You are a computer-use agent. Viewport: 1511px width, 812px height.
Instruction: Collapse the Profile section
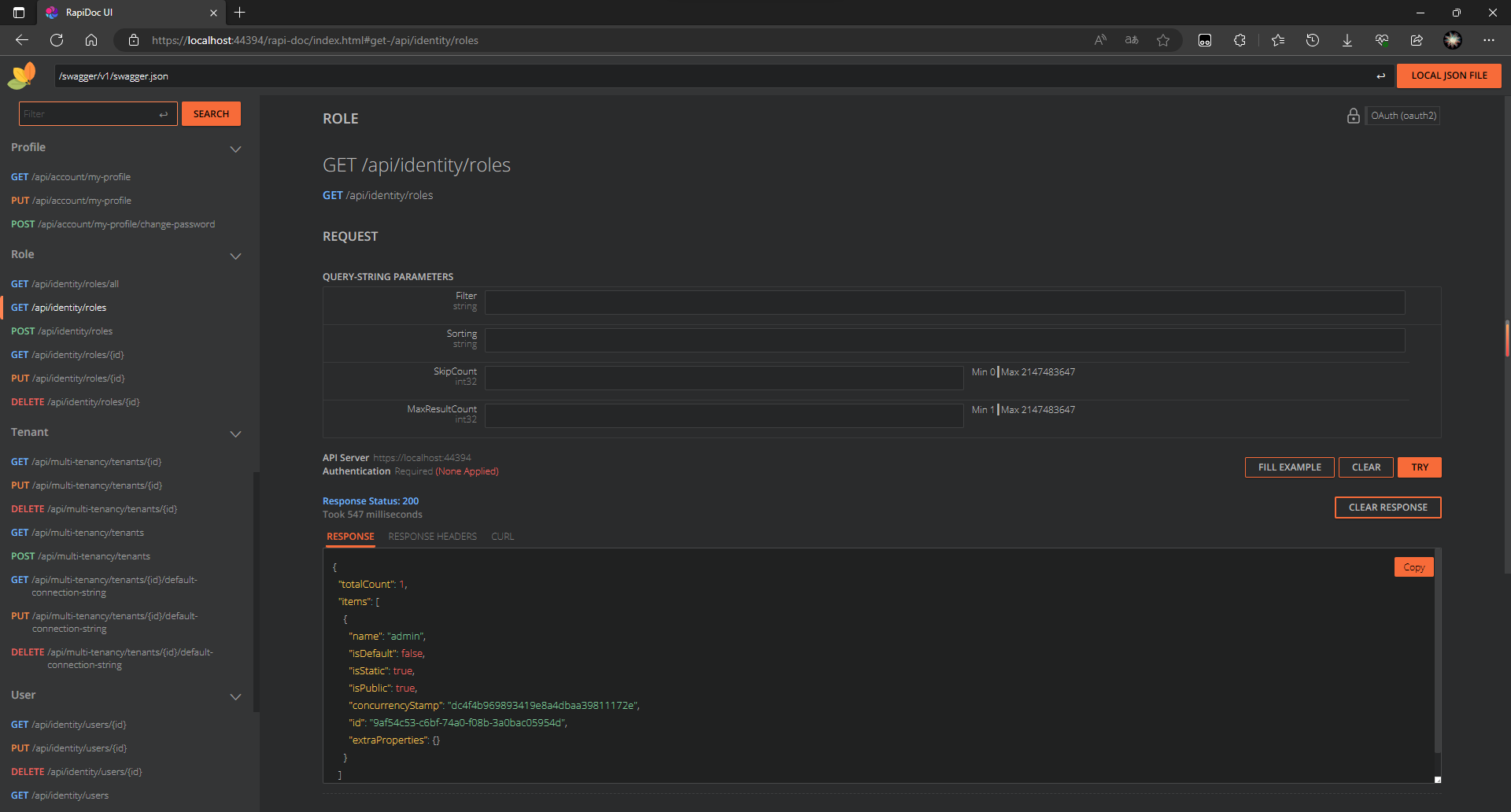tap(235, 149)
